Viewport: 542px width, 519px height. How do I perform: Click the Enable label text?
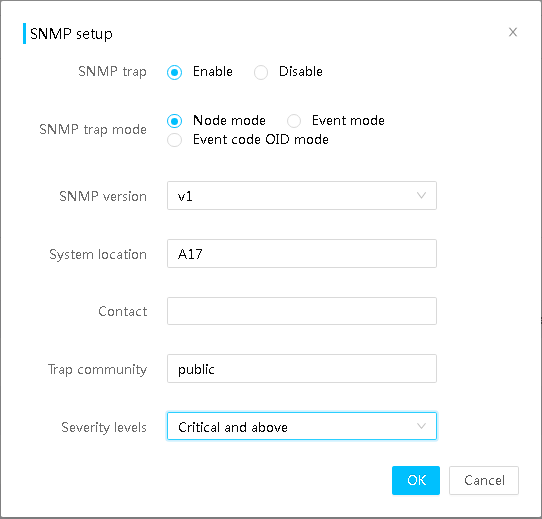click(x=213, y=72)
